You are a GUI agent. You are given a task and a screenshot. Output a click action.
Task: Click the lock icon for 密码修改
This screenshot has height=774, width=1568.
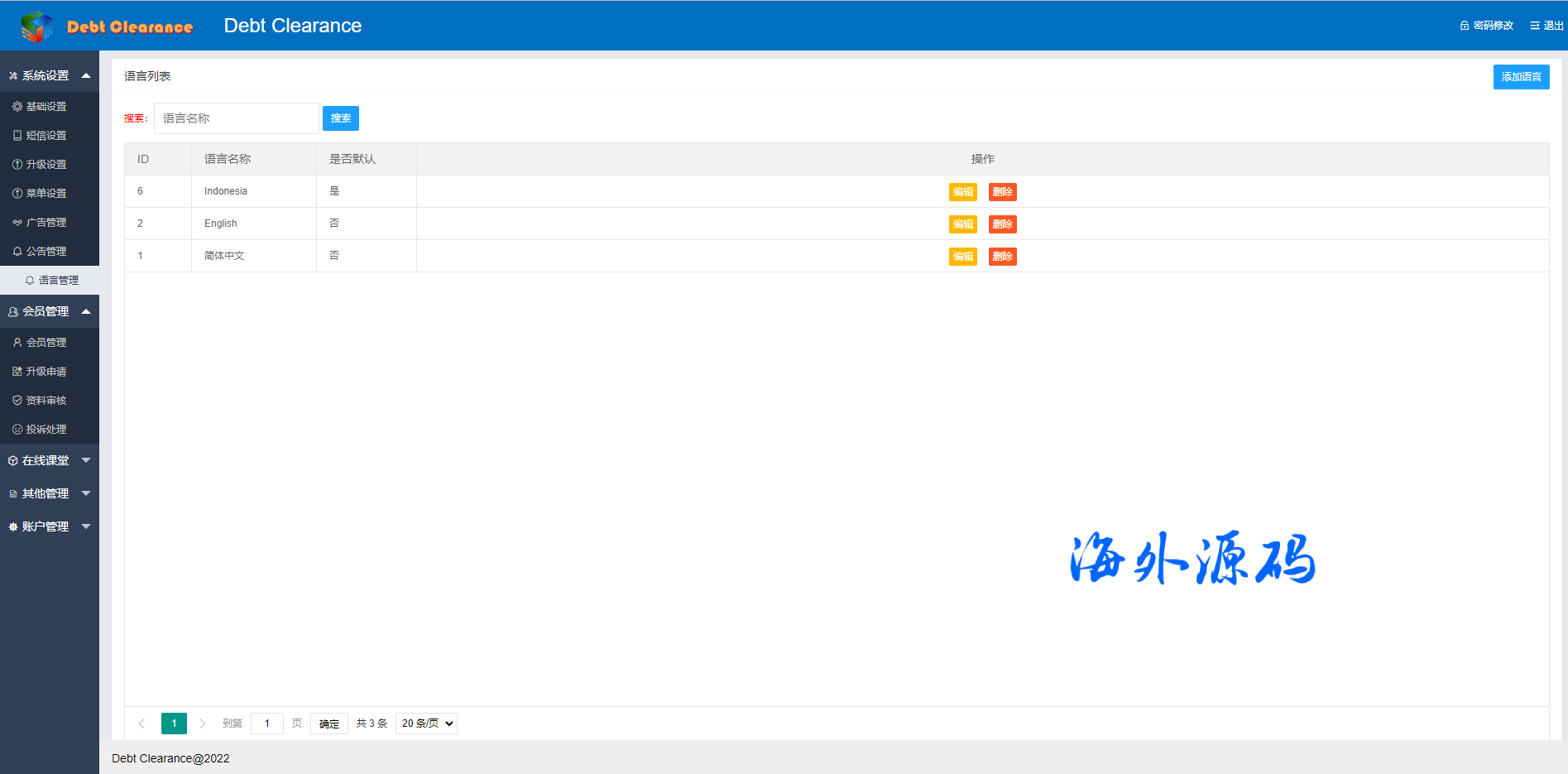[1464, 26]
